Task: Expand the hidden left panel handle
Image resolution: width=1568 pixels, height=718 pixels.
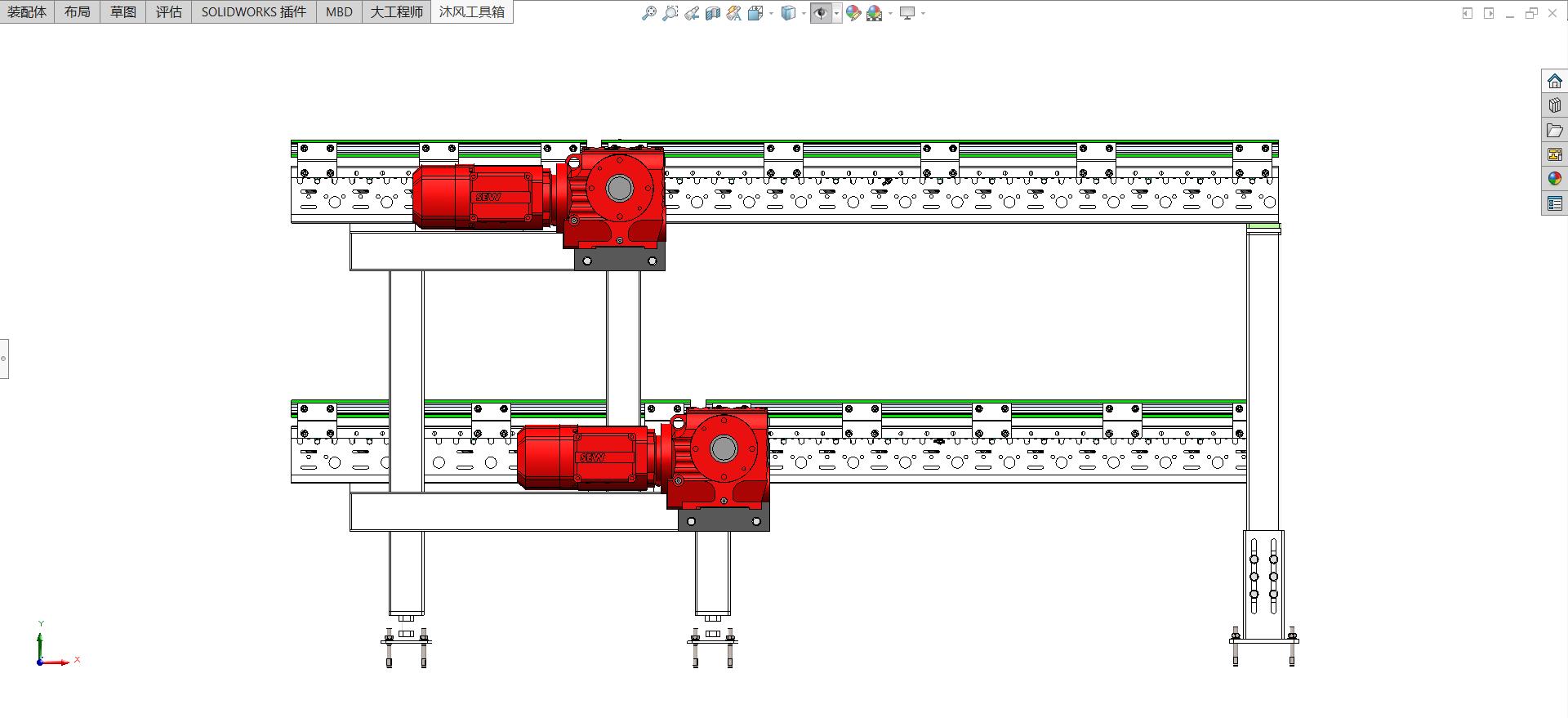Action: [4, 359]
